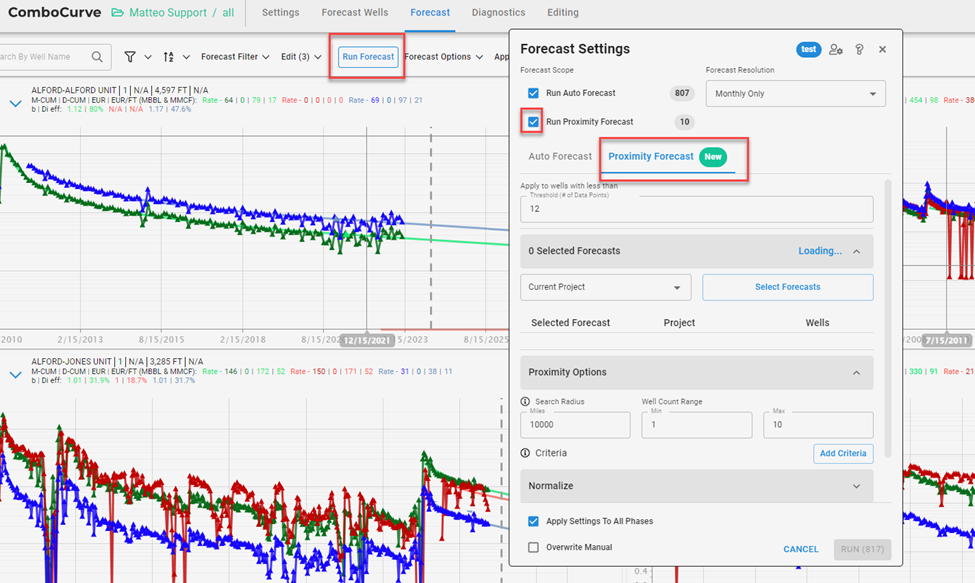Click the Run Proximity Forecast count 10

tap(685, 122)
